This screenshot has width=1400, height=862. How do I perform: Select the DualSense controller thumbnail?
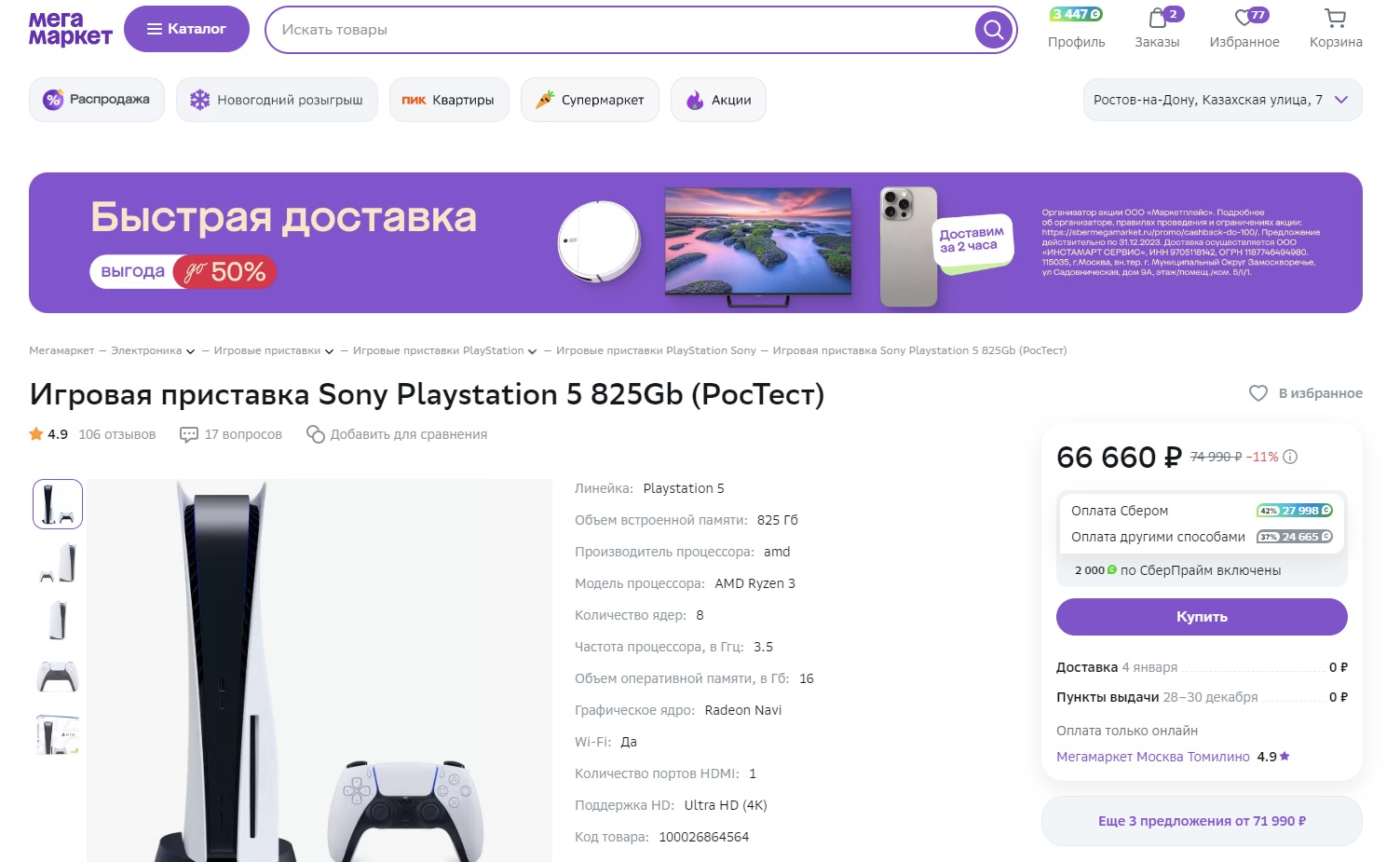58,677
